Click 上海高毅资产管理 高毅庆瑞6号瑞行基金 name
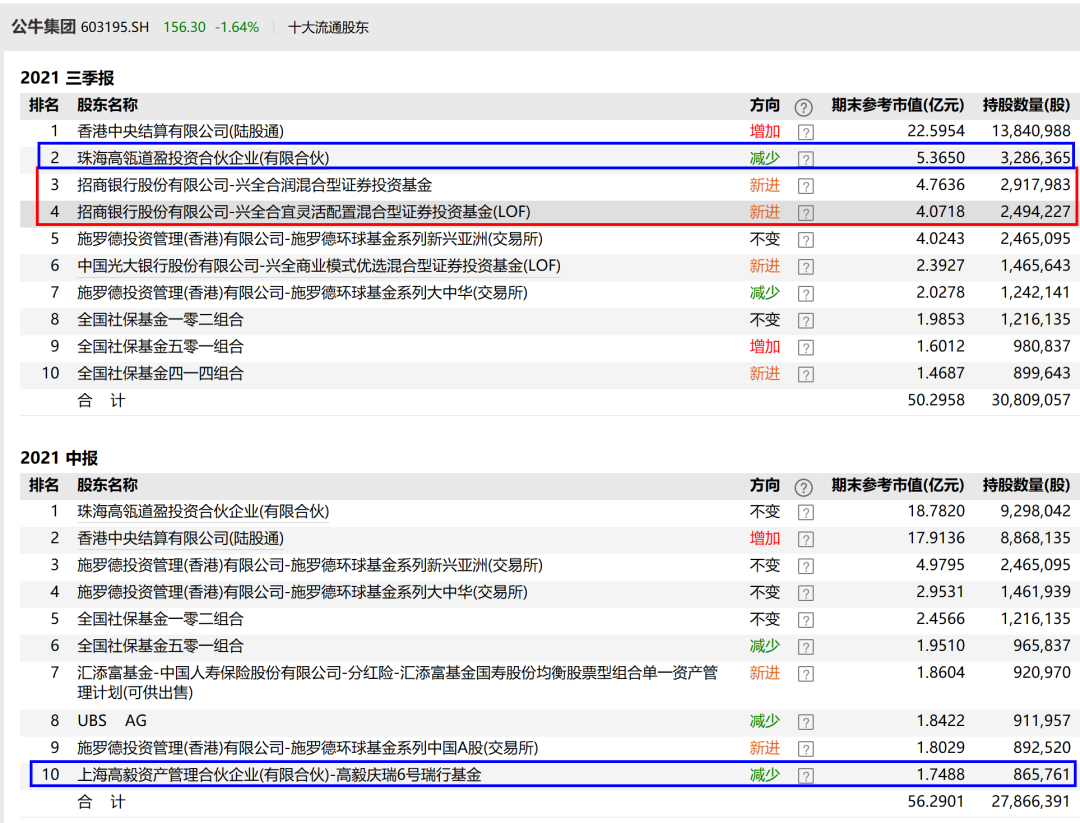Image resolution: width=1080 pixels, height=823 pixels. pos(279,775)
